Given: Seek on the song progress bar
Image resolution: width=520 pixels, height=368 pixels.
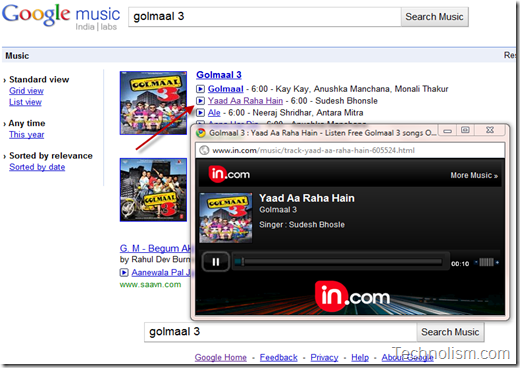Looking at the screenshot, I should [x=338, y=262].
